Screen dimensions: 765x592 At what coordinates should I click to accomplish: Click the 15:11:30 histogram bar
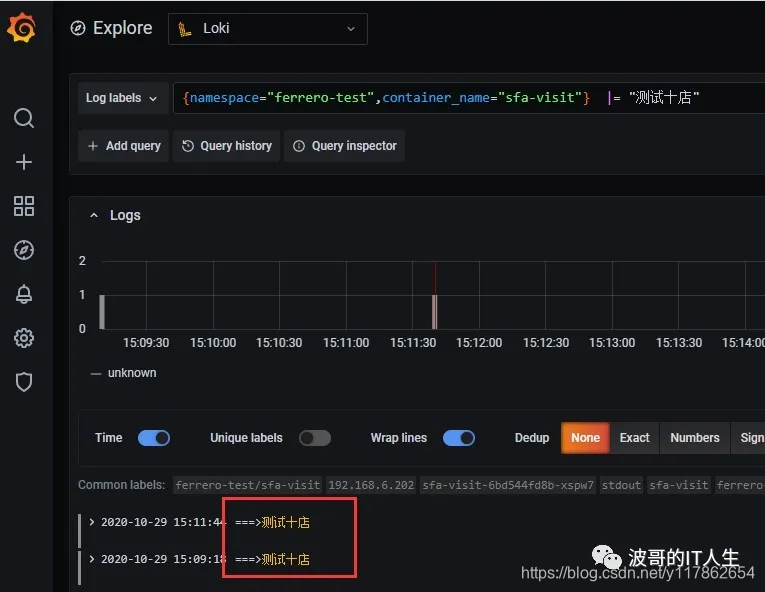[x=434, y=312]
